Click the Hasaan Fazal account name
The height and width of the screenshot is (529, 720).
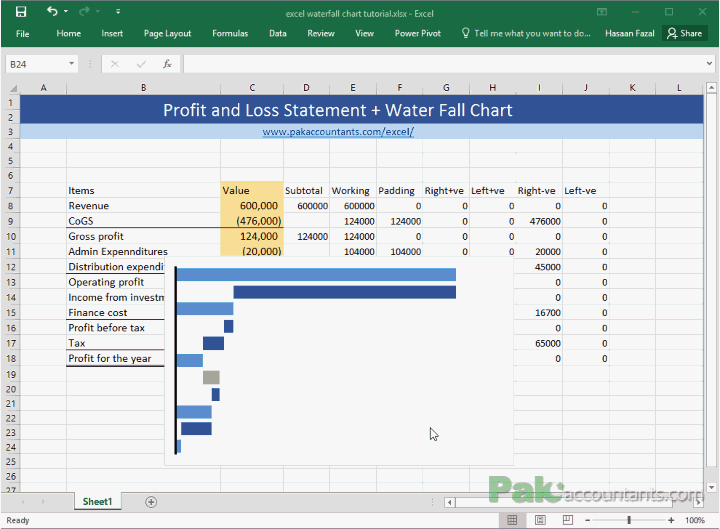coord(629,34)
